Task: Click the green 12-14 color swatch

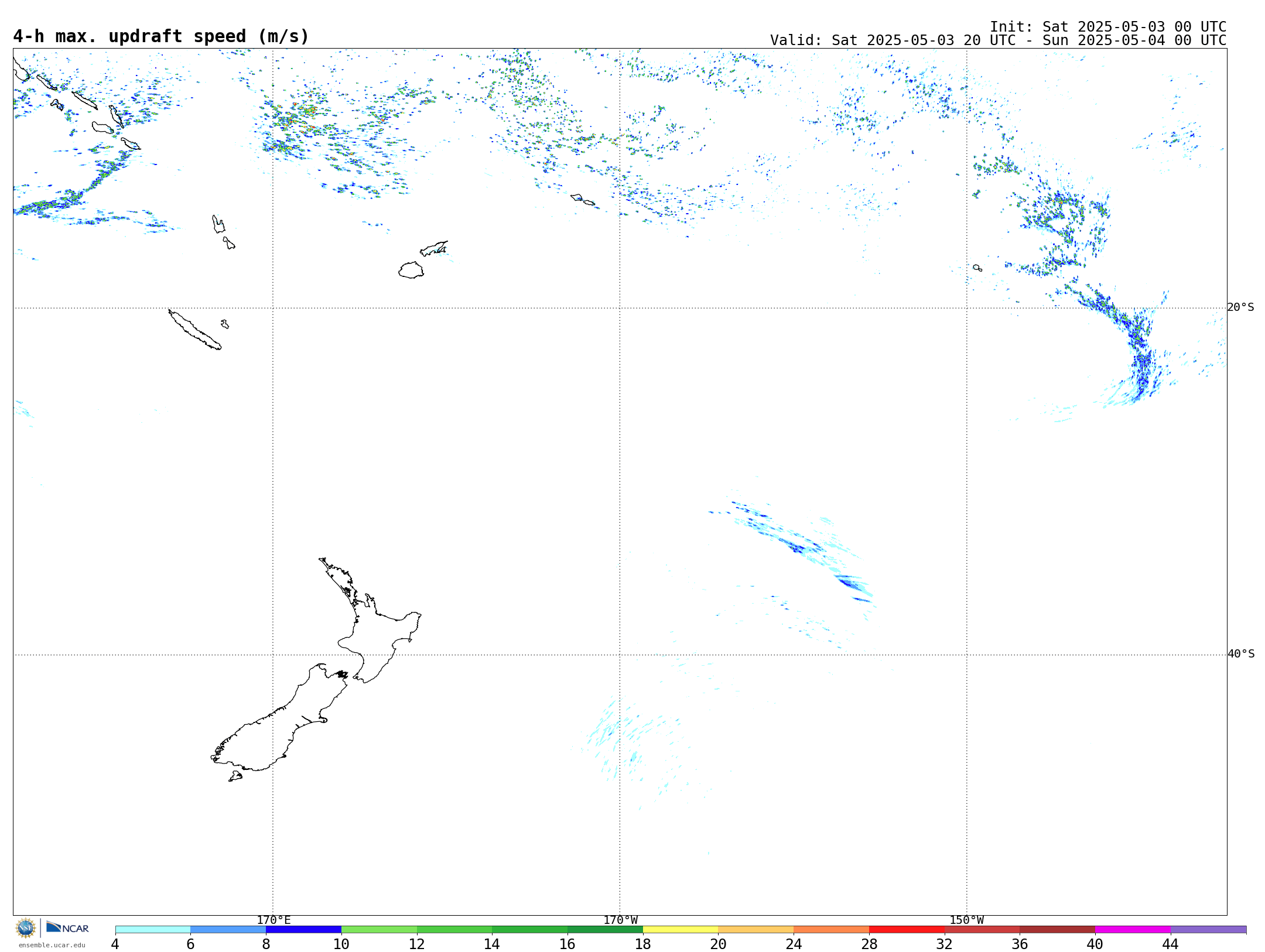Action: point(454,930)
